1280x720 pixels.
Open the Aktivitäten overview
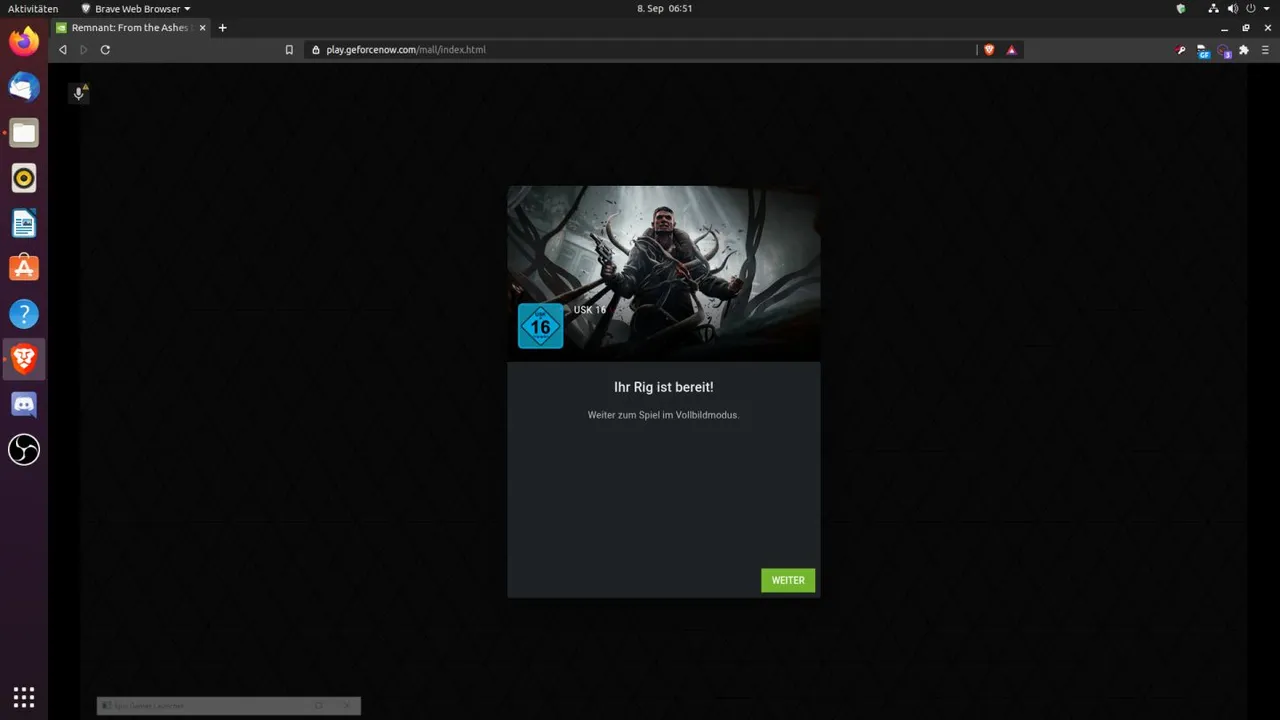tap(33, 8)
